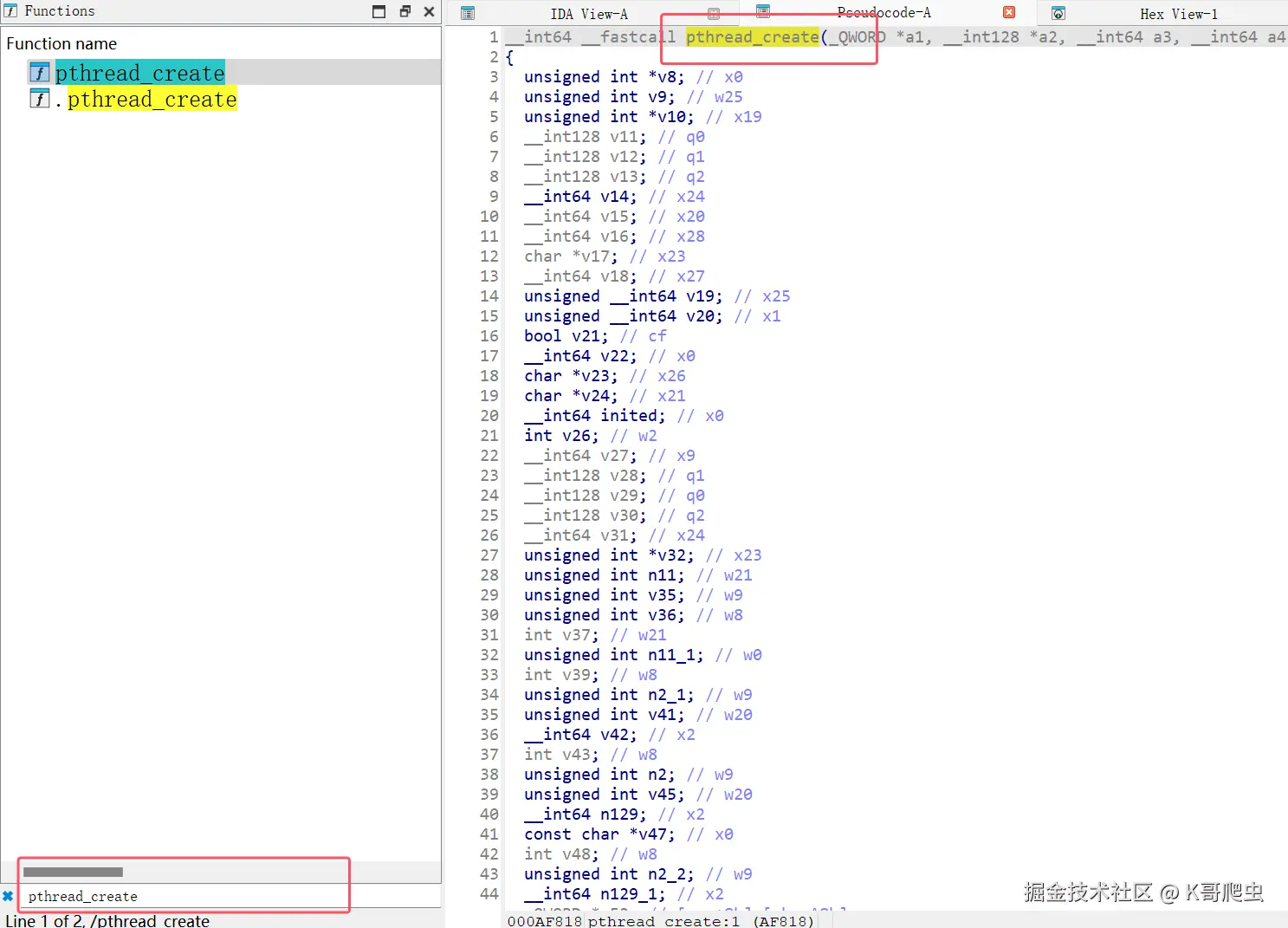Click the IDA View-A tab icon
The width and height of the screenshot is (1288, 928).
(468, 13)
